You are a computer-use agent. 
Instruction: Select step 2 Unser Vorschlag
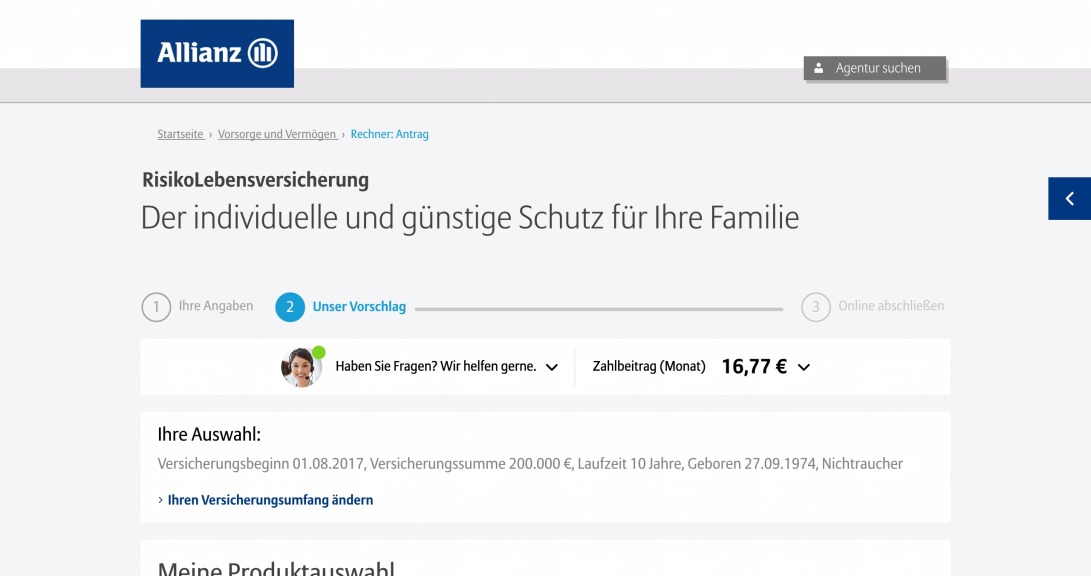[341, 307]
